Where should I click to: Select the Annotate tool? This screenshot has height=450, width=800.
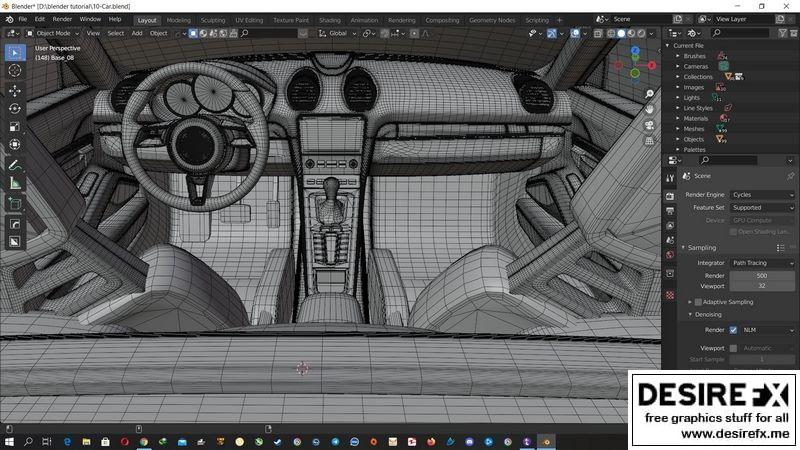[15, 165]
